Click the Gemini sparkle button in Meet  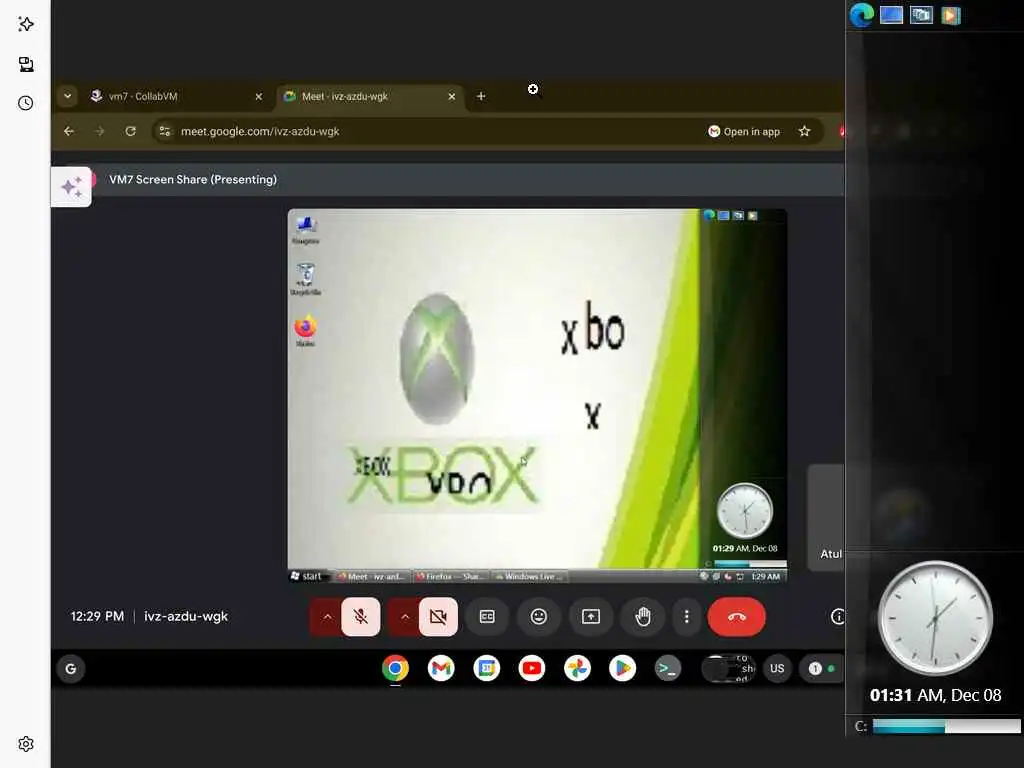pos(71,187)
